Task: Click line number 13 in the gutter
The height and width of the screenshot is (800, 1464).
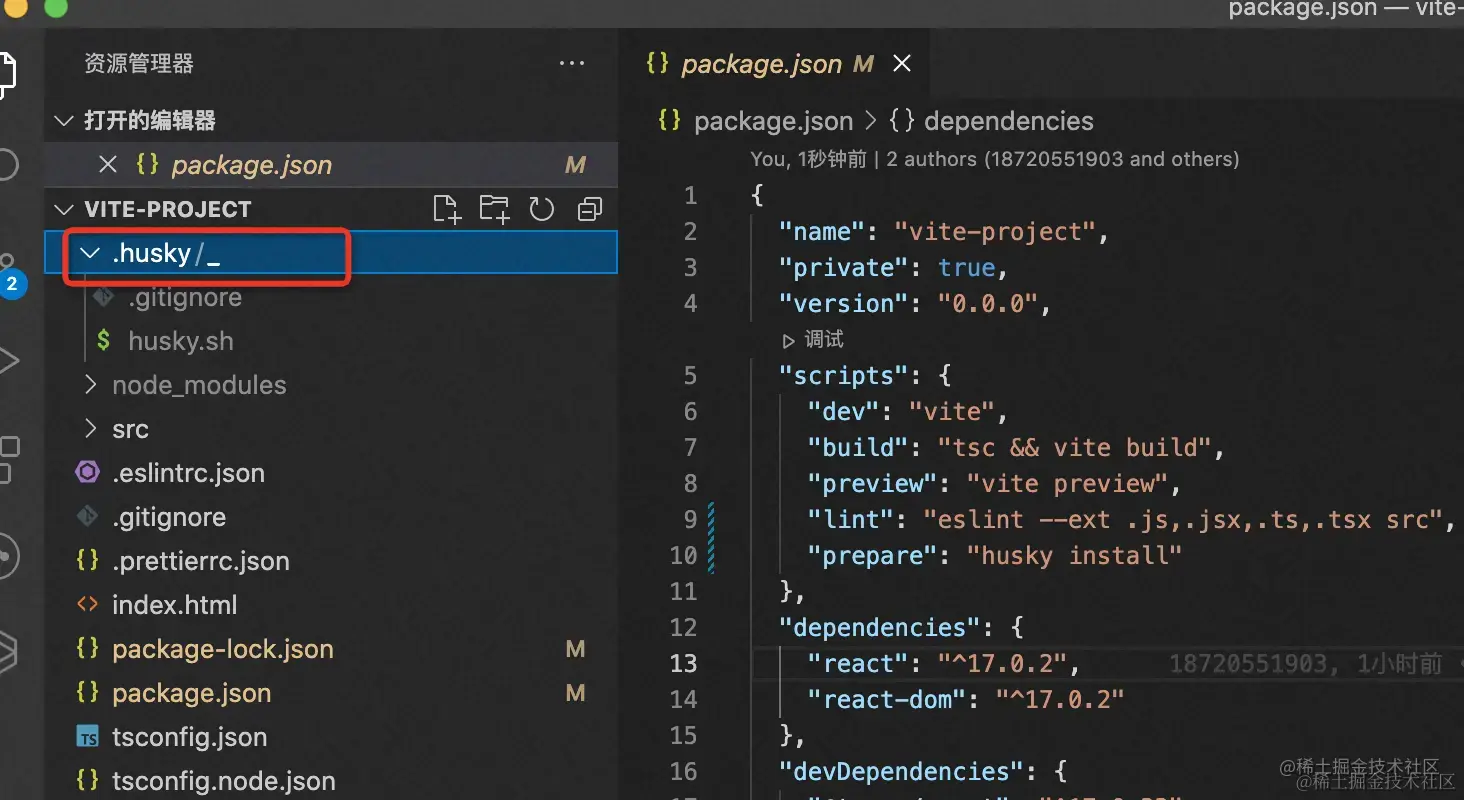Action: click(683, 663)
